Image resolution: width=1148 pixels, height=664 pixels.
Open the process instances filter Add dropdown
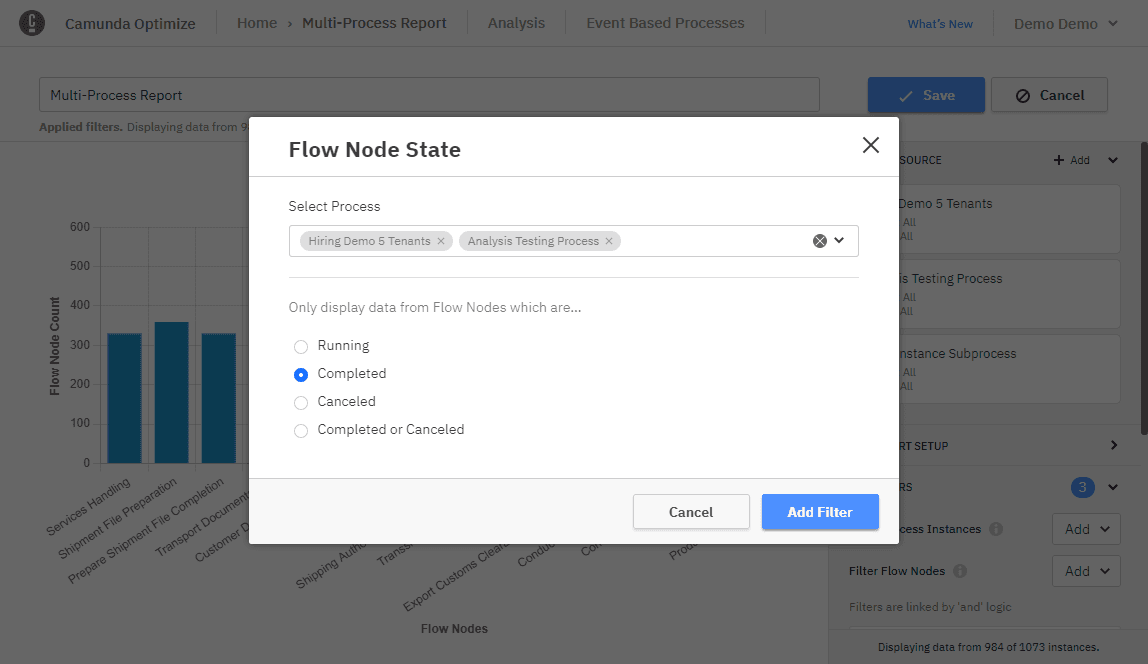[1086, 529]
